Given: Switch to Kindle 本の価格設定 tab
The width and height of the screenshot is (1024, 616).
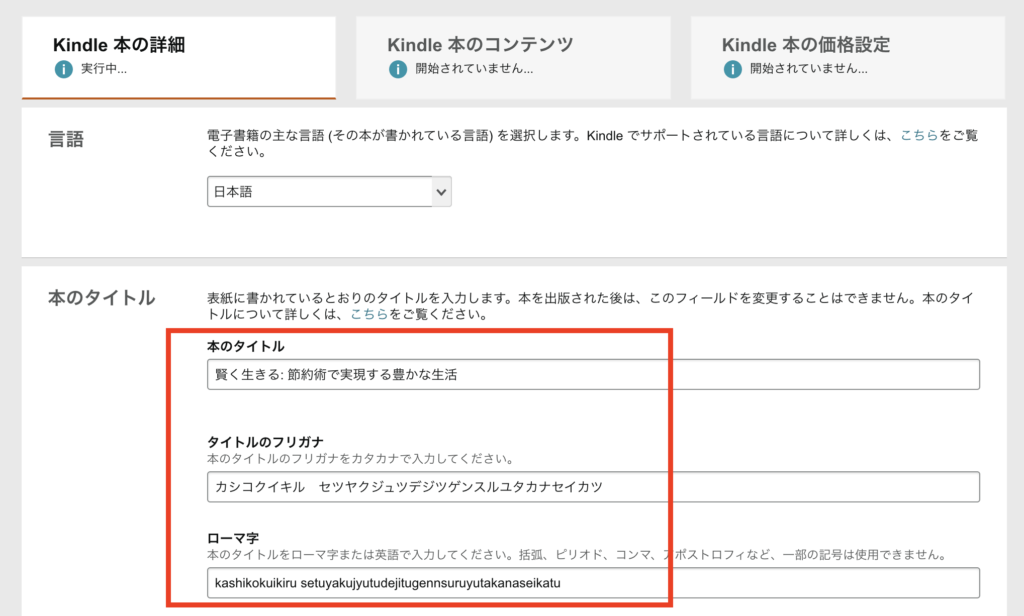Looking at the screenshot, I should [x=848, y=57].
